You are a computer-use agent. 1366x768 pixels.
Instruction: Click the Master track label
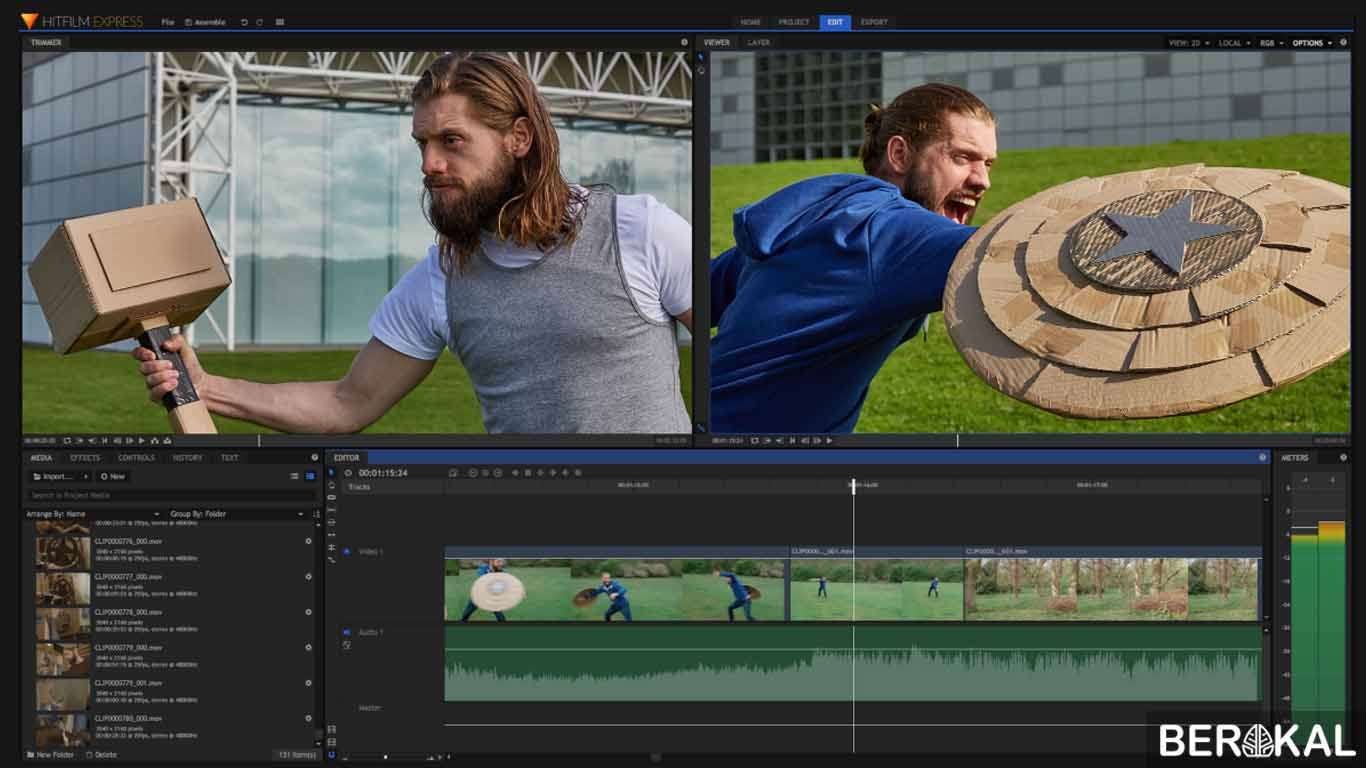click(370, 708)
